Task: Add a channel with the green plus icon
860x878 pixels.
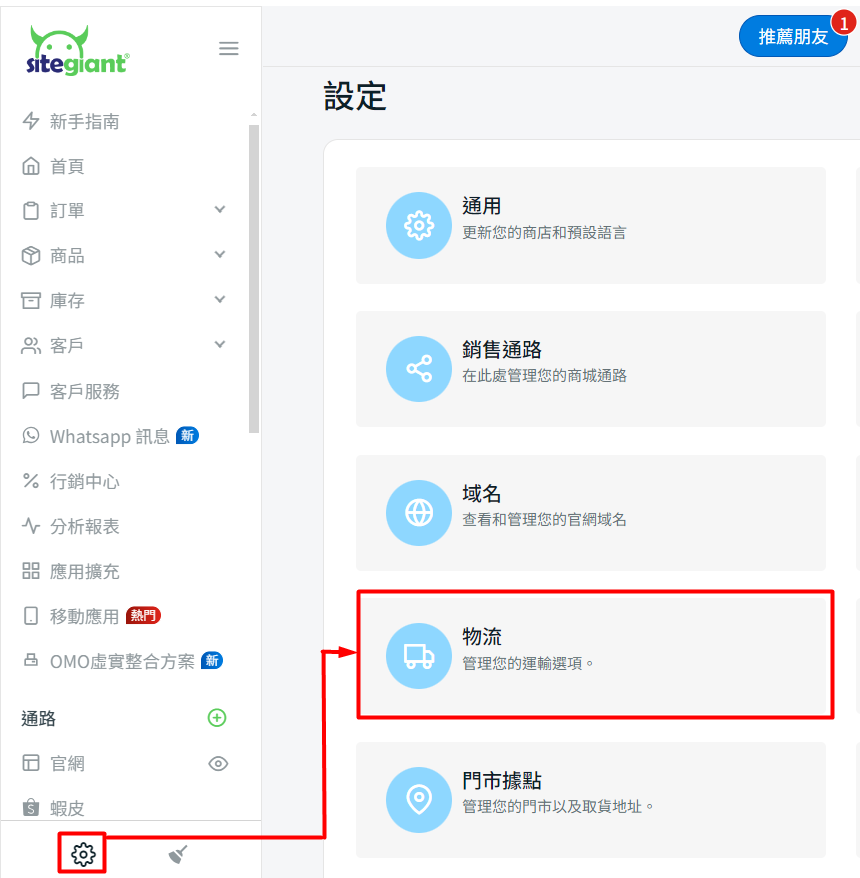Action: 217,718
